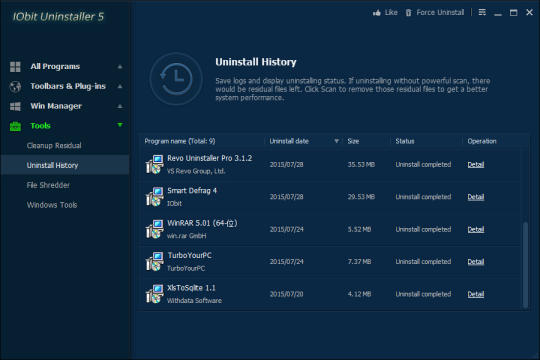Click the Smart Defrag 4 program icon
The image size is (540, 360).
pyautogui.click(x=155, y=197)
